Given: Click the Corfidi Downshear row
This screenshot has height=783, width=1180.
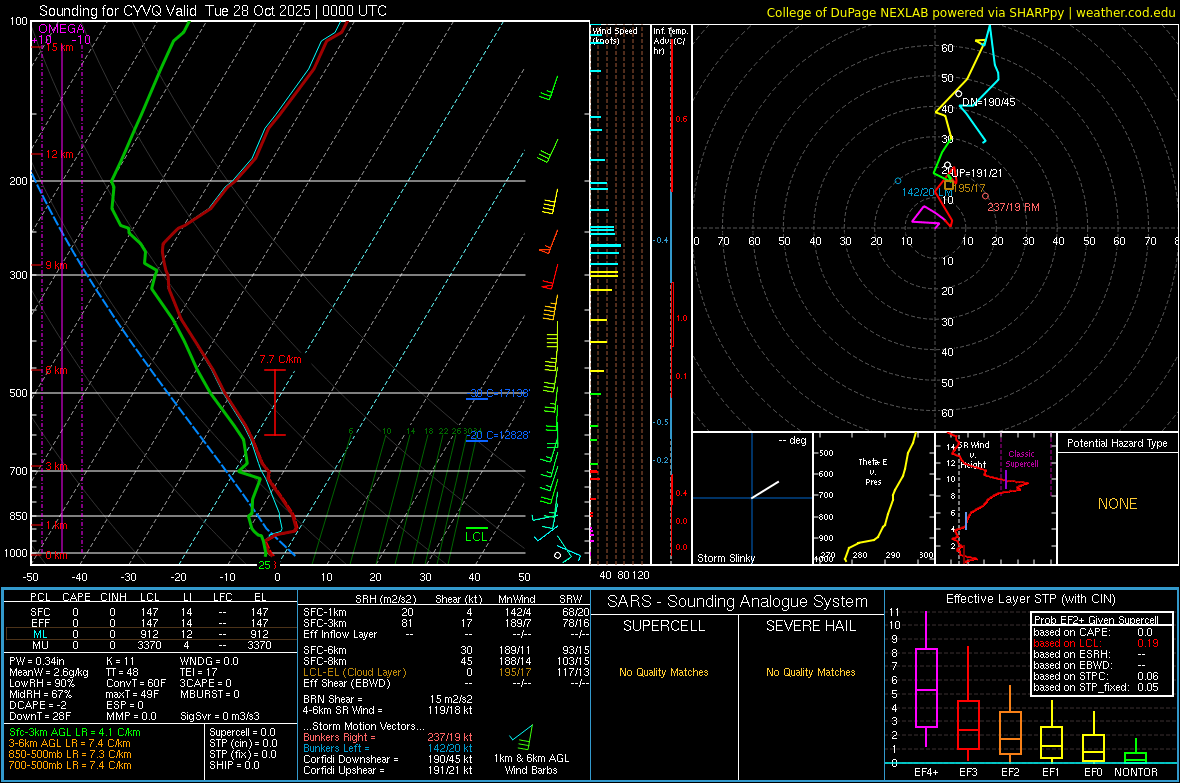Looking at the screenshot, I should [388, 759].
